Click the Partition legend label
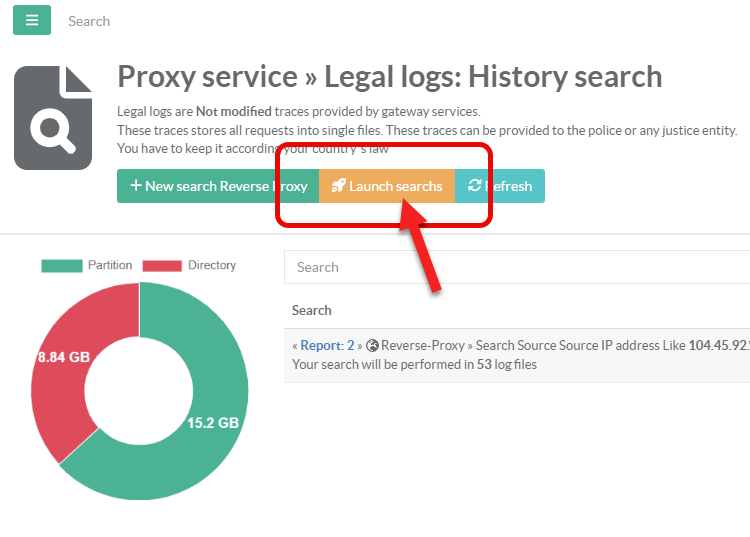Viewport: 750px width, 537px height. [110, 266]
